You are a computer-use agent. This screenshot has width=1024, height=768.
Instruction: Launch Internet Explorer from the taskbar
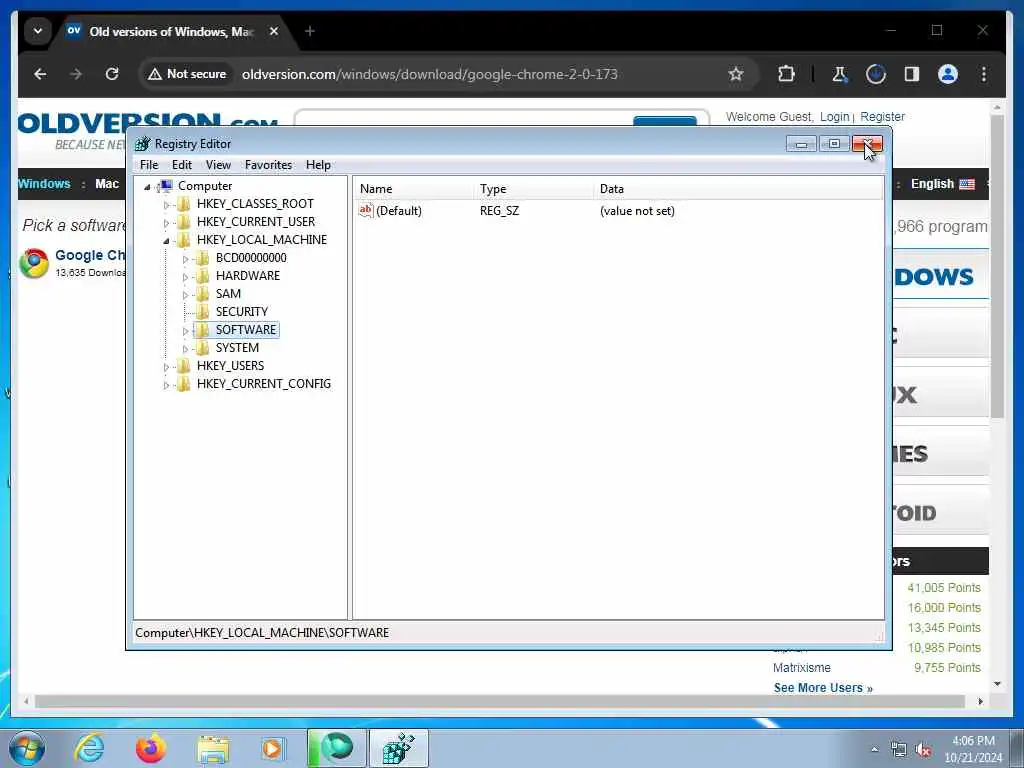(x=89, y=748)
